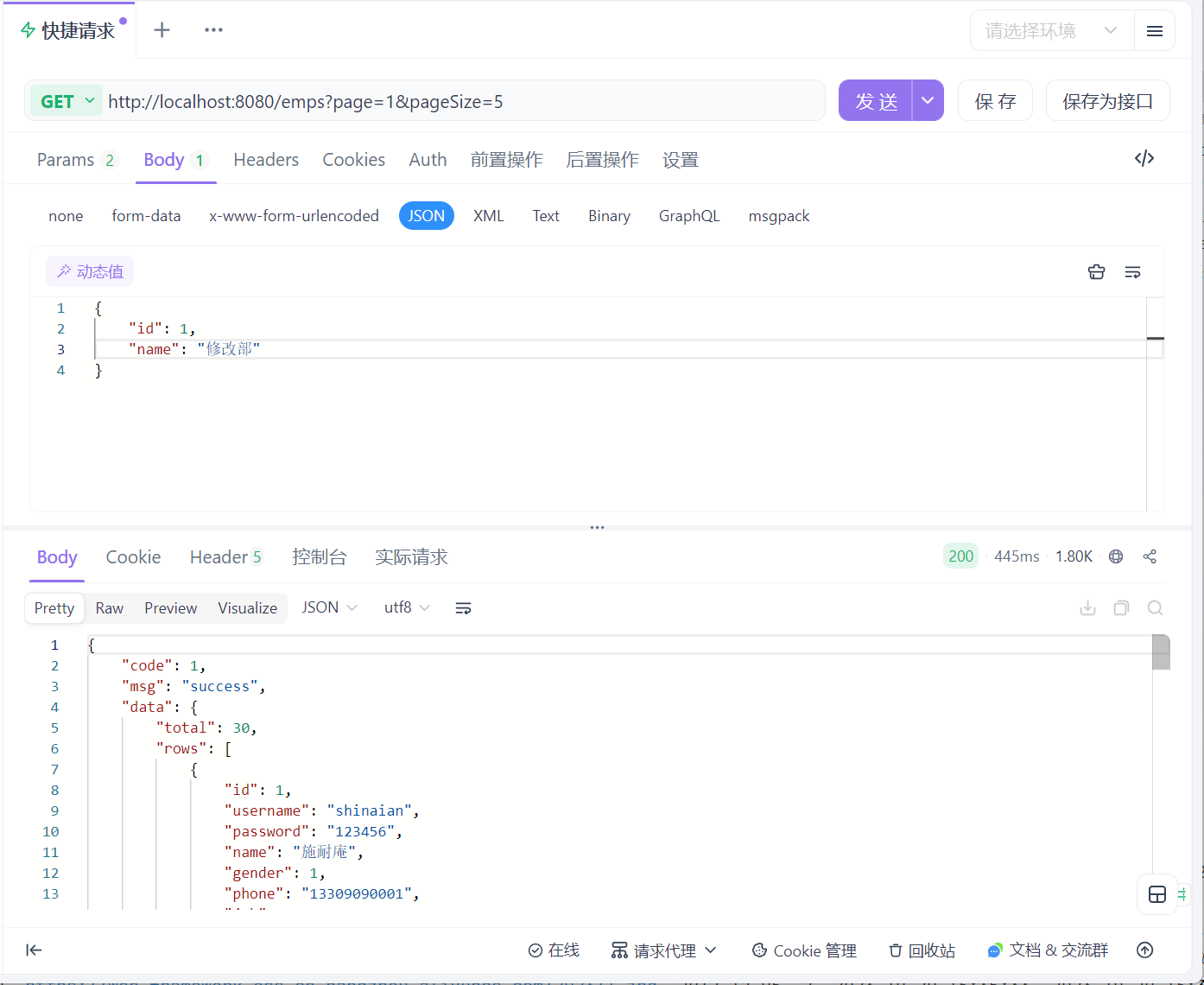This screenshot has height=985, width=1204.
Task: Download the response using download icon
Action: point(1087,608)
